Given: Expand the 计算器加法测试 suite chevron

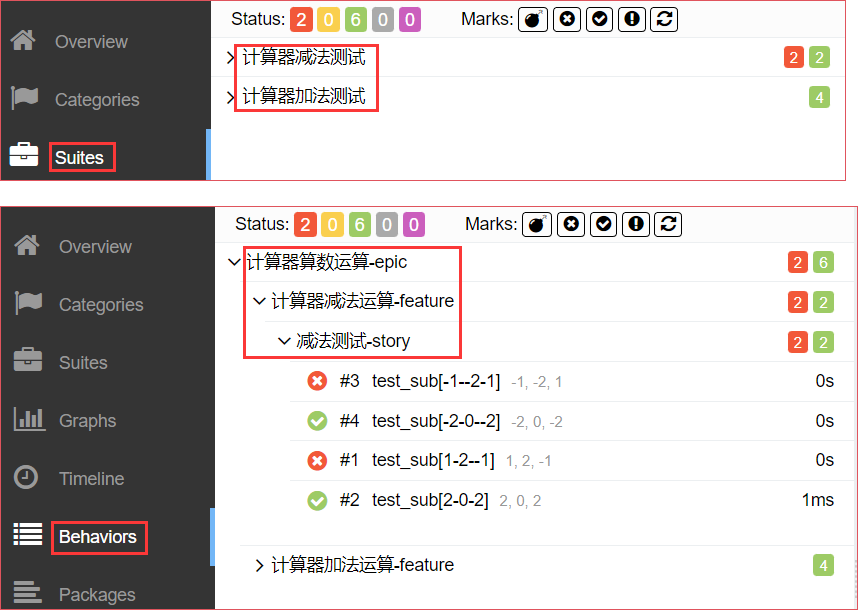Looking at the screenshot, I should click(x=231, y=97).
